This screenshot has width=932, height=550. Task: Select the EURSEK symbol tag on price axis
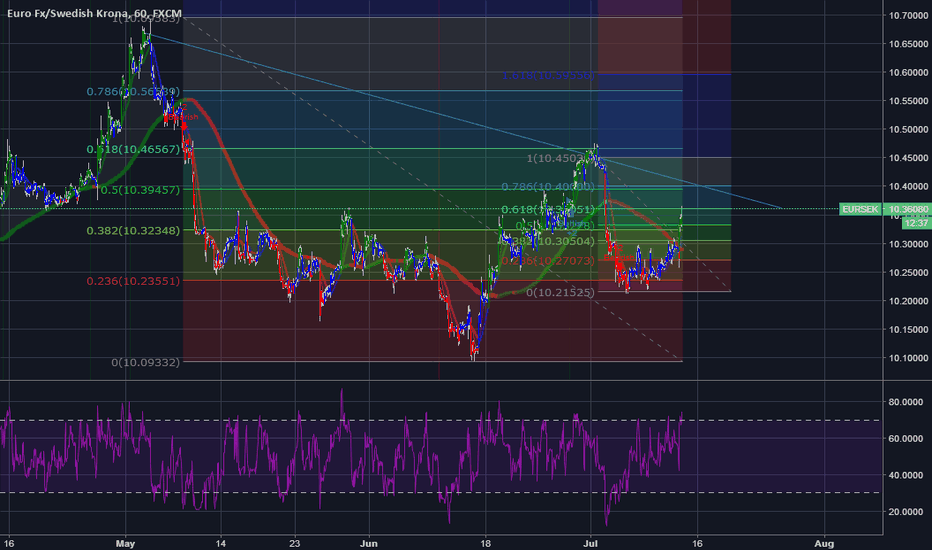(x=860, y=209)
